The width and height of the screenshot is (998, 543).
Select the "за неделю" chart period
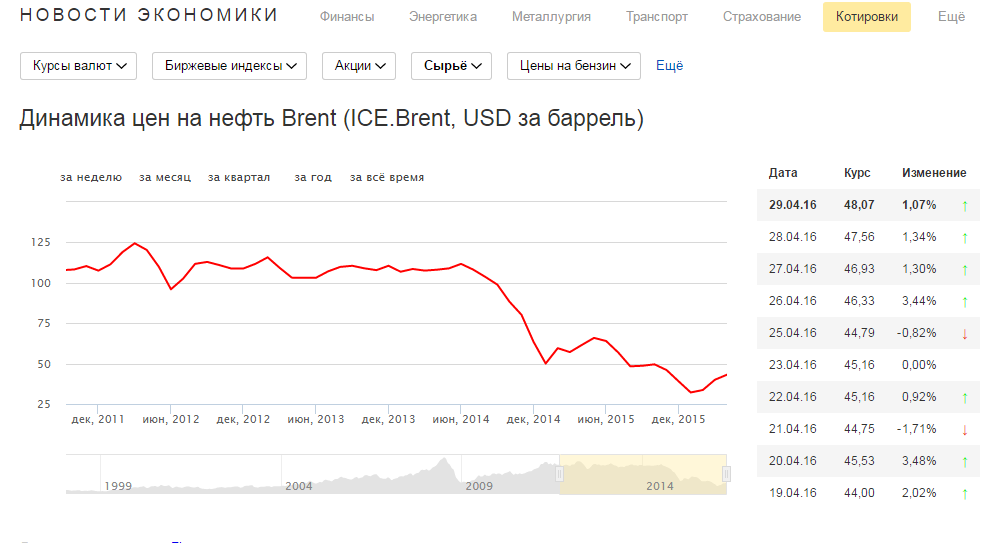coord(91,178)
